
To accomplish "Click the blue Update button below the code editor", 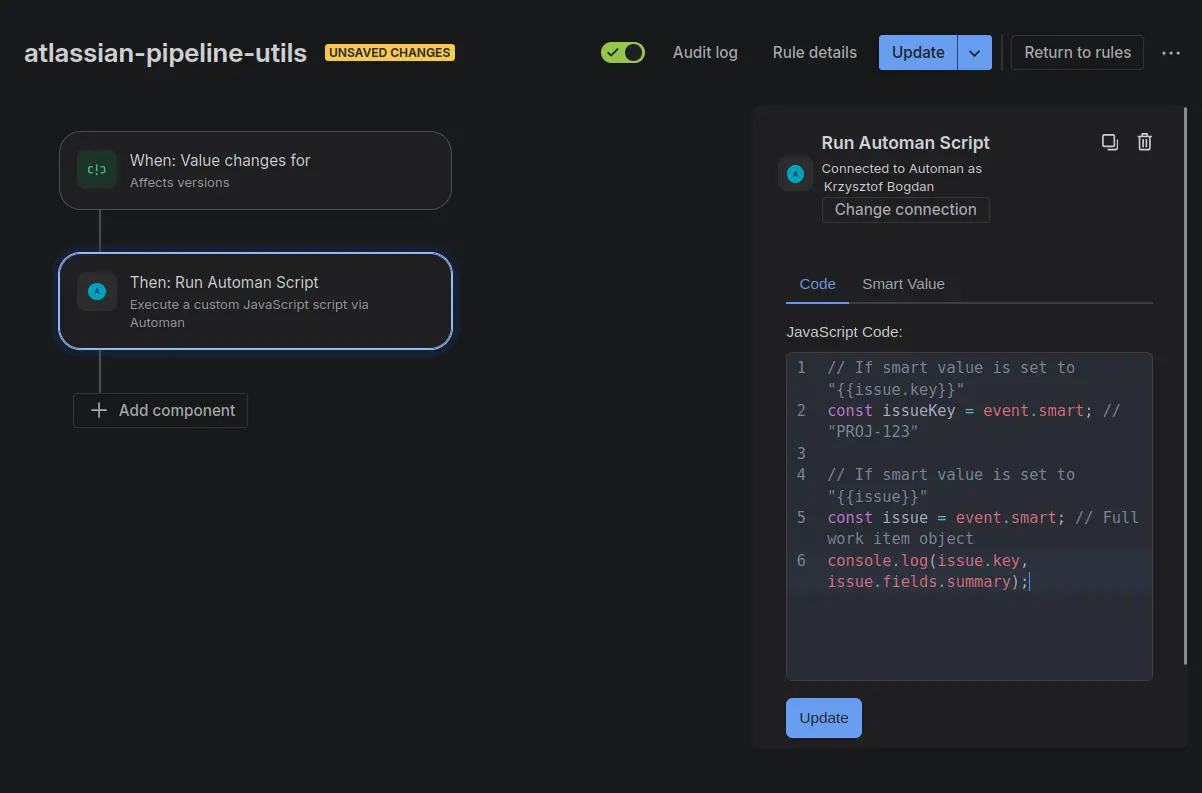I will [x=823, y=718].
